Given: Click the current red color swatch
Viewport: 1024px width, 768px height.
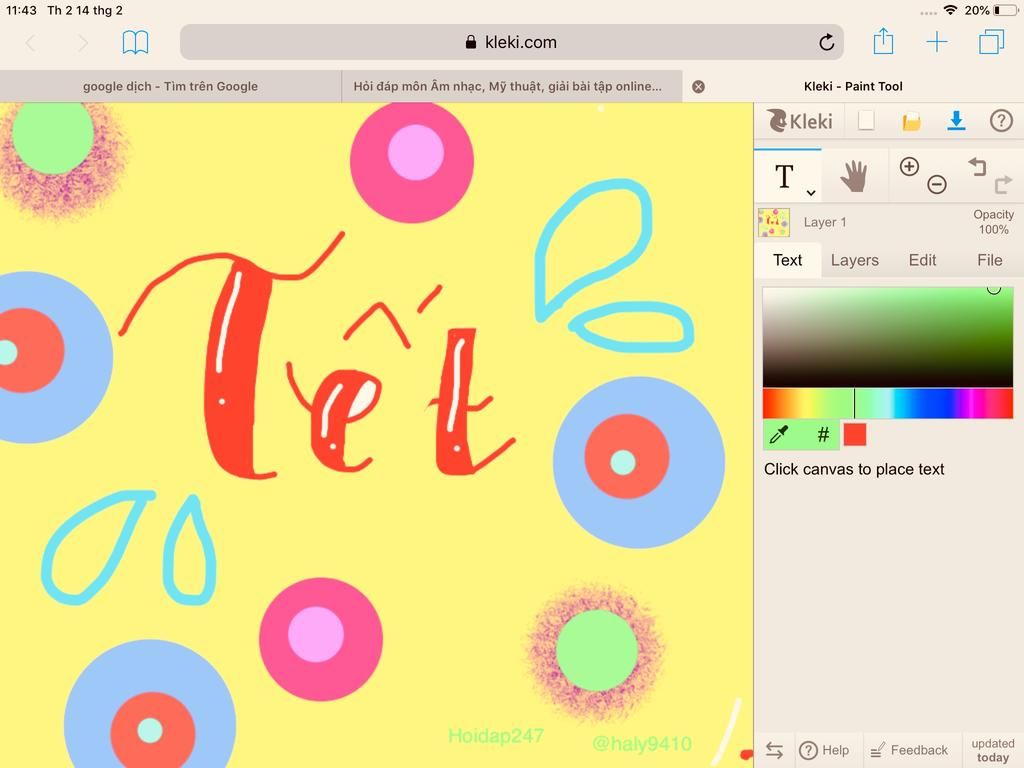Looking at the screenshot, I should pos(855,434).
